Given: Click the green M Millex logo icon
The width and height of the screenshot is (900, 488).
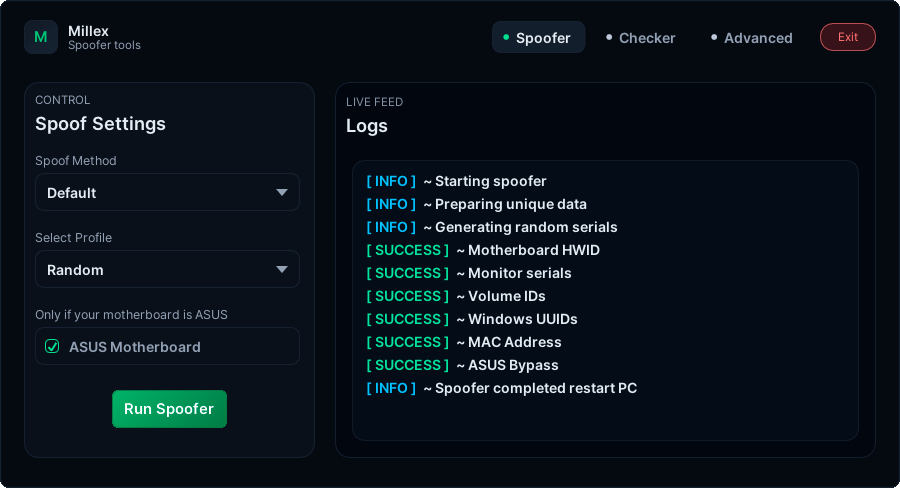Looking at the screenshot, I should click(x=41, y=37).
